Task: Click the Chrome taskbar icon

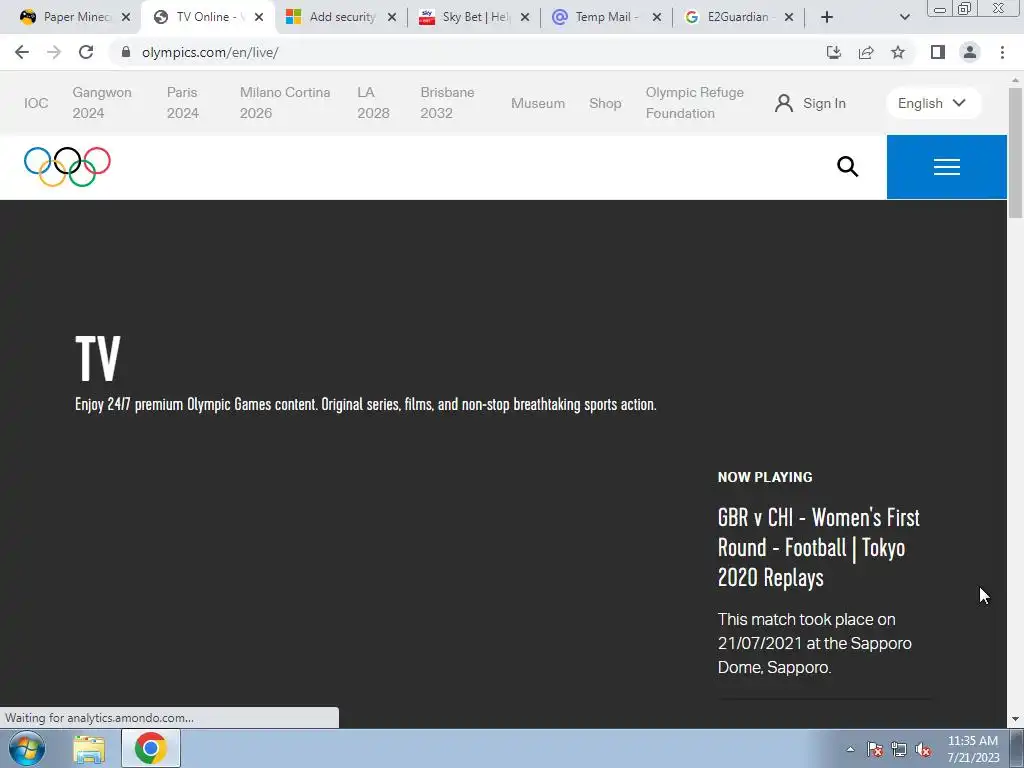Action: (x=150, y=748)
